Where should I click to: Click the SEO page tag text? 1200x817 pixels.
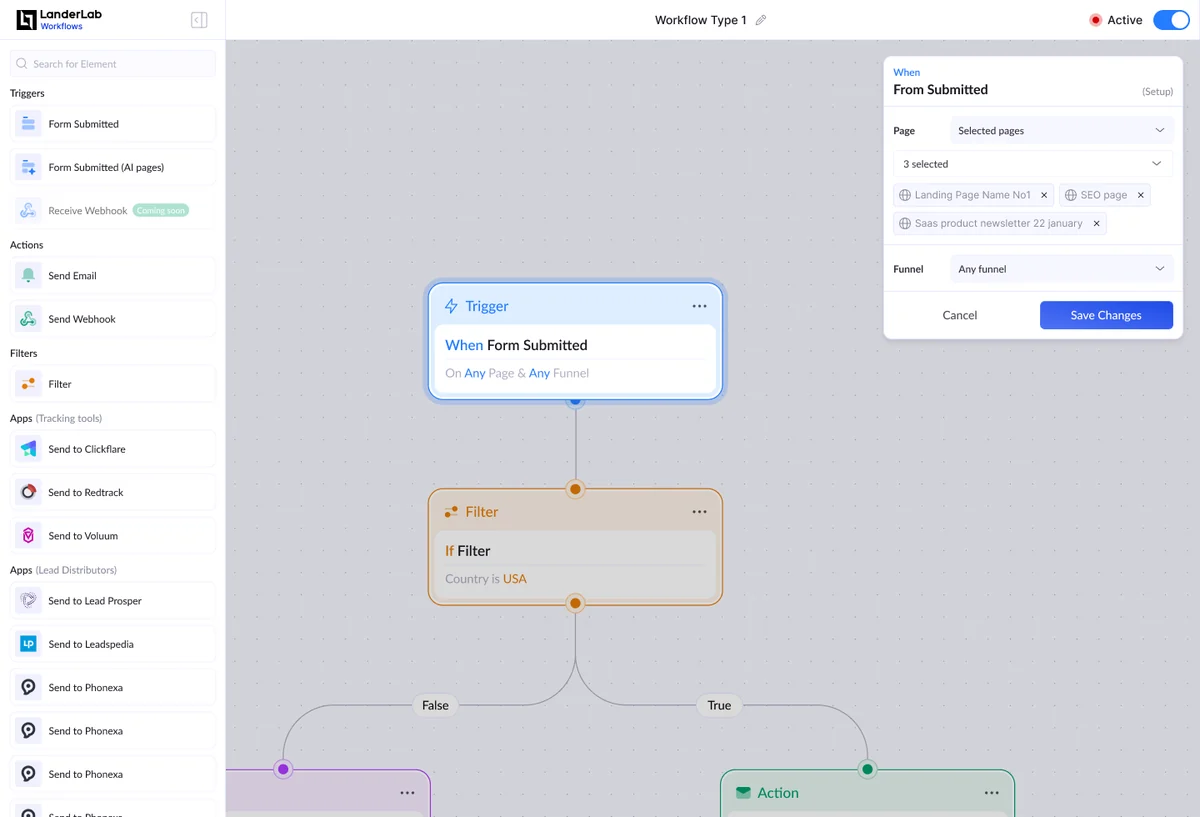coord(1103,195)
